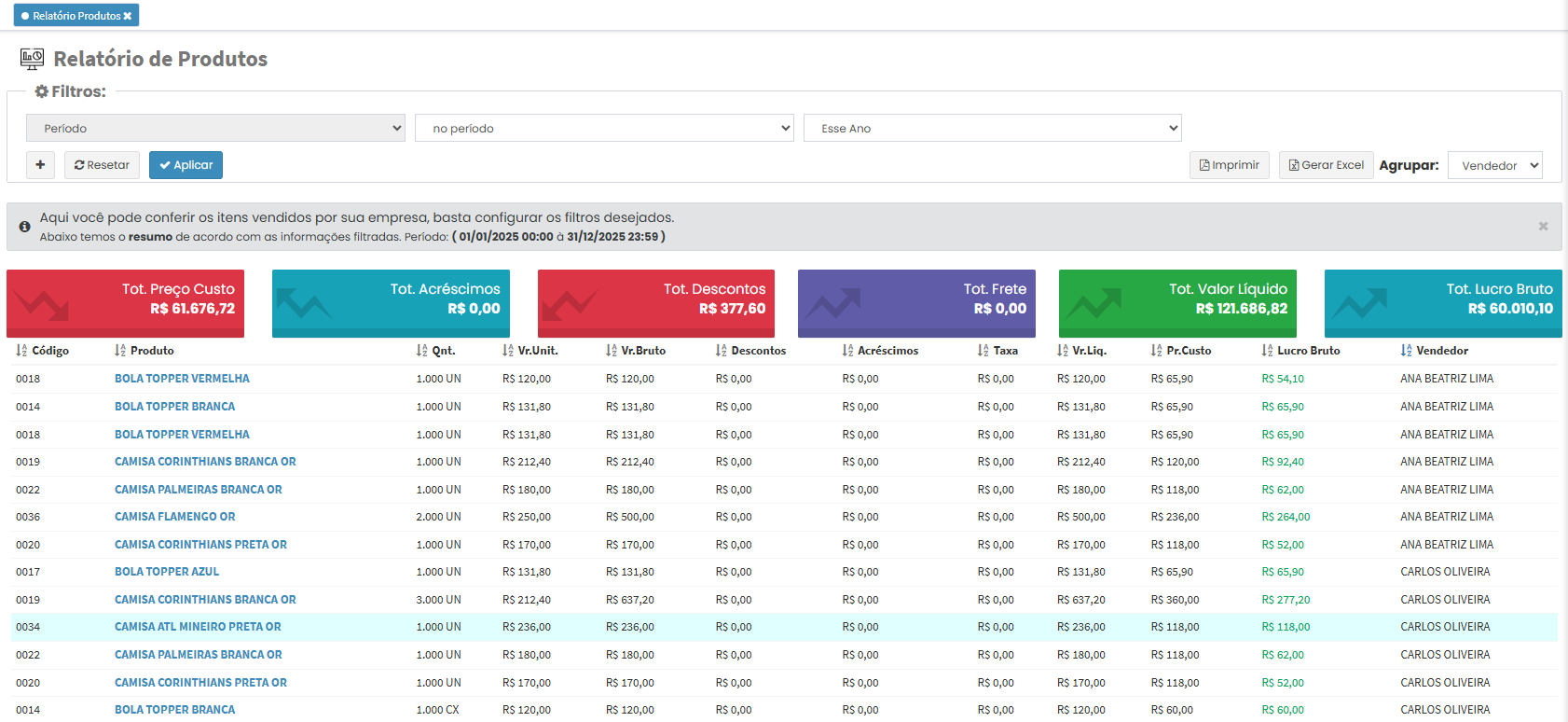This screenshot has width=1568, height=722.
Task: Open the CAMISA FLAMENGO OR product link
Action: 174,517
